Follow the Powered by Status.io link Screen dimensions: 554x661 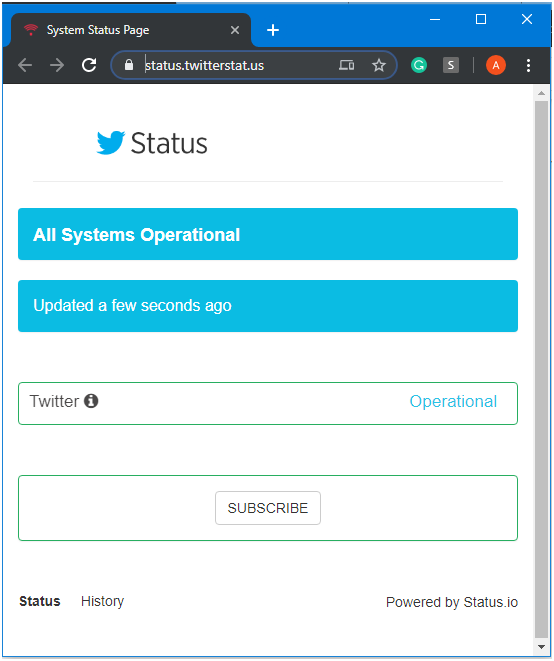[x=452, y=602]
